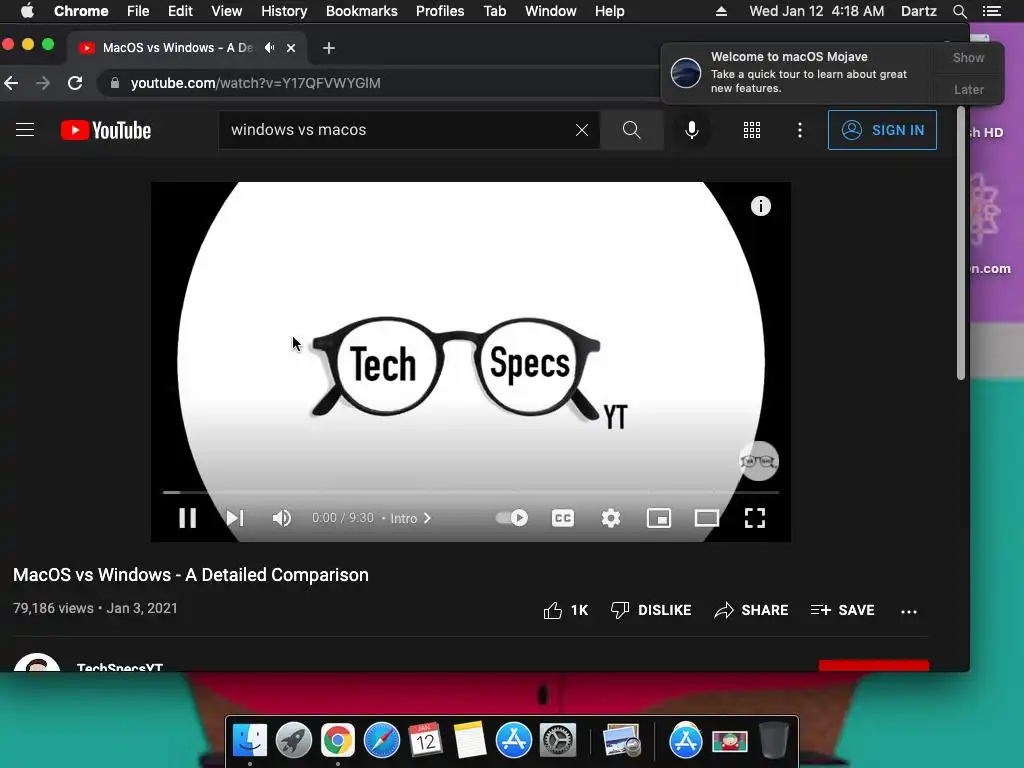
Task: View site security lock info
Action: click(115, 83)
